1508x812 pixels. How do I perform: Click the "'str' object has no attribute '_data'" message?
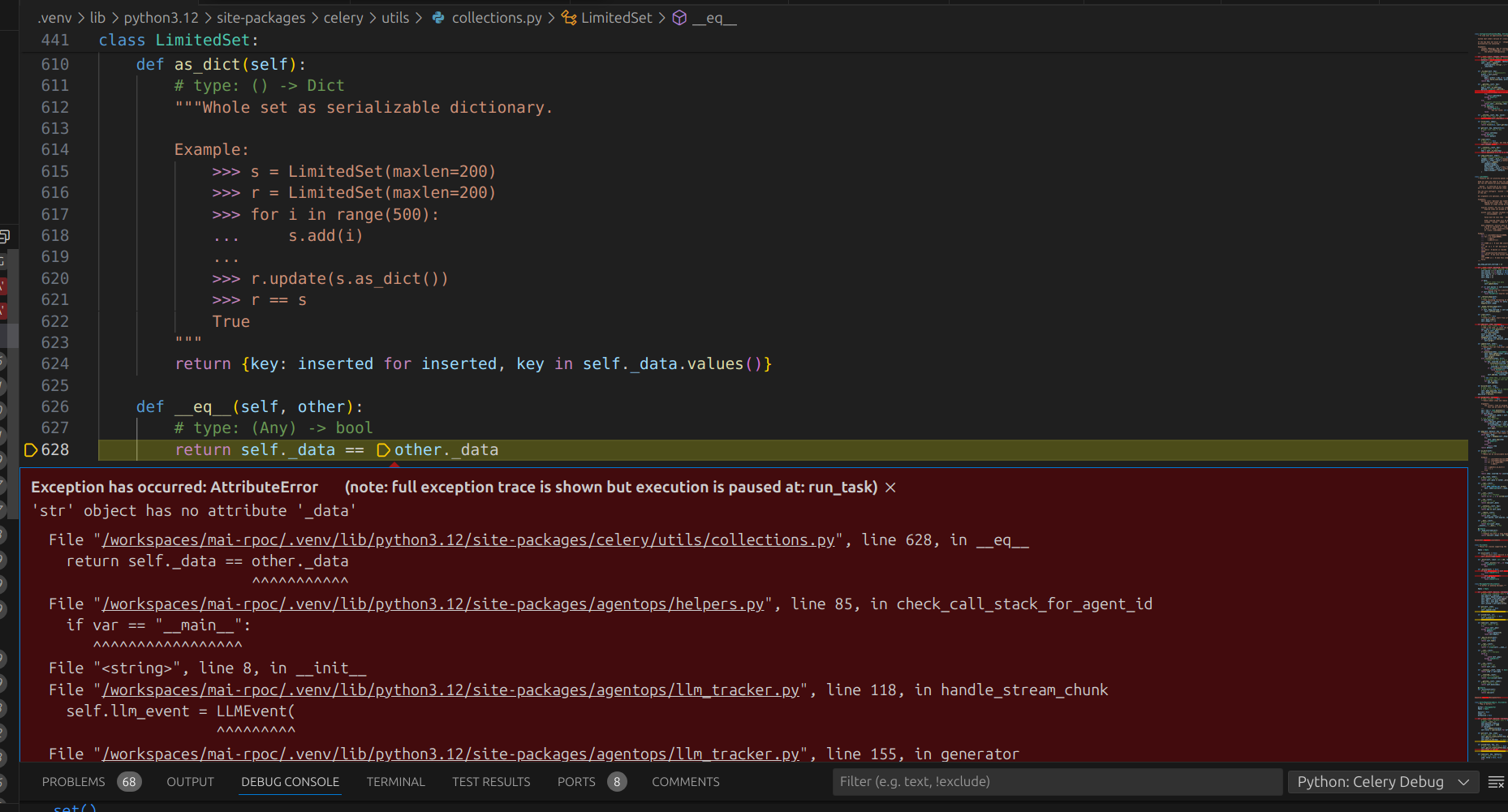point(193,511)
